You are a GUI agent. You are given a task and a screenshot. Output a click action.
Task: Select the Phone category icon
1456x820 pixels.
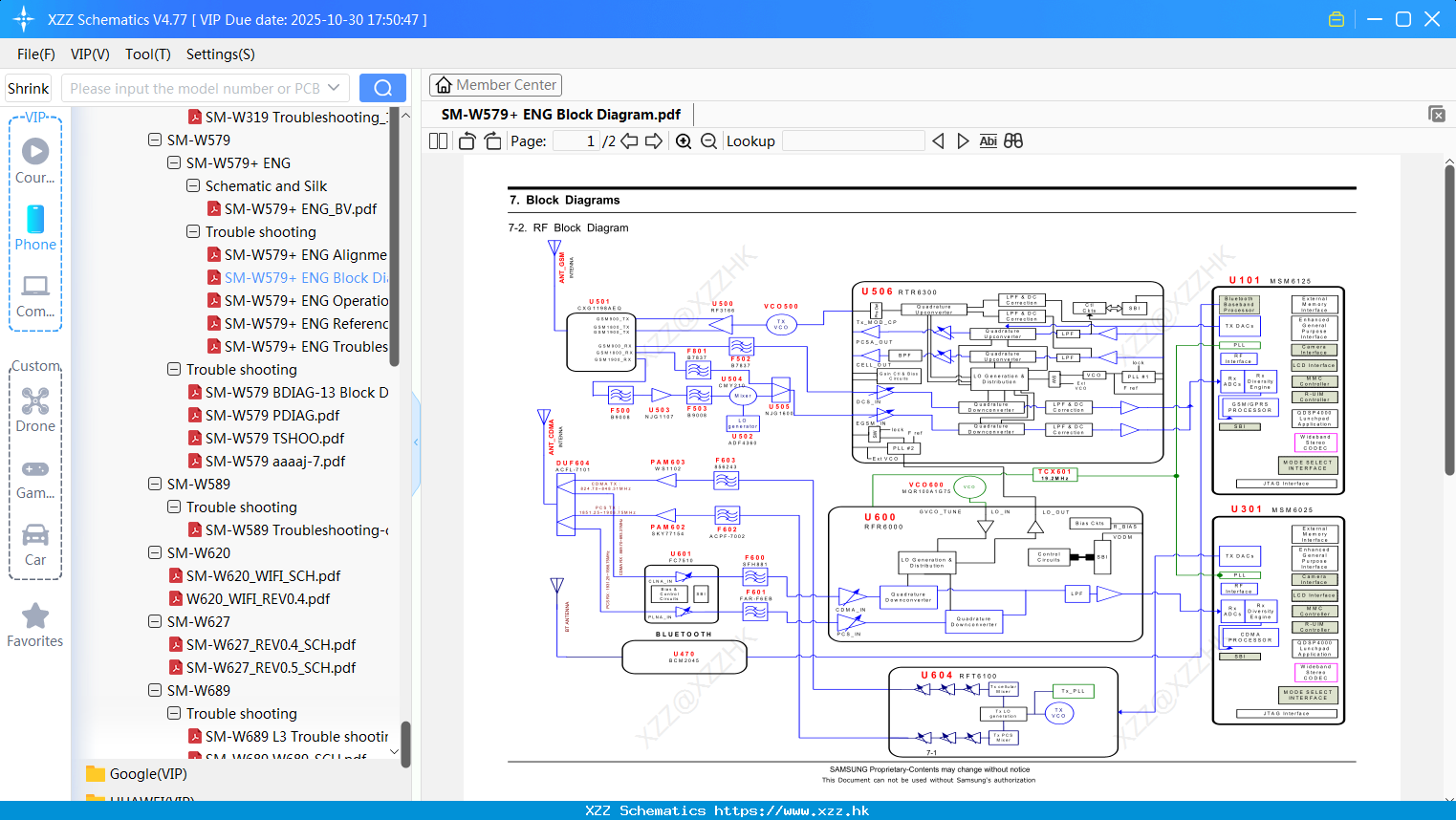point(35,227)
